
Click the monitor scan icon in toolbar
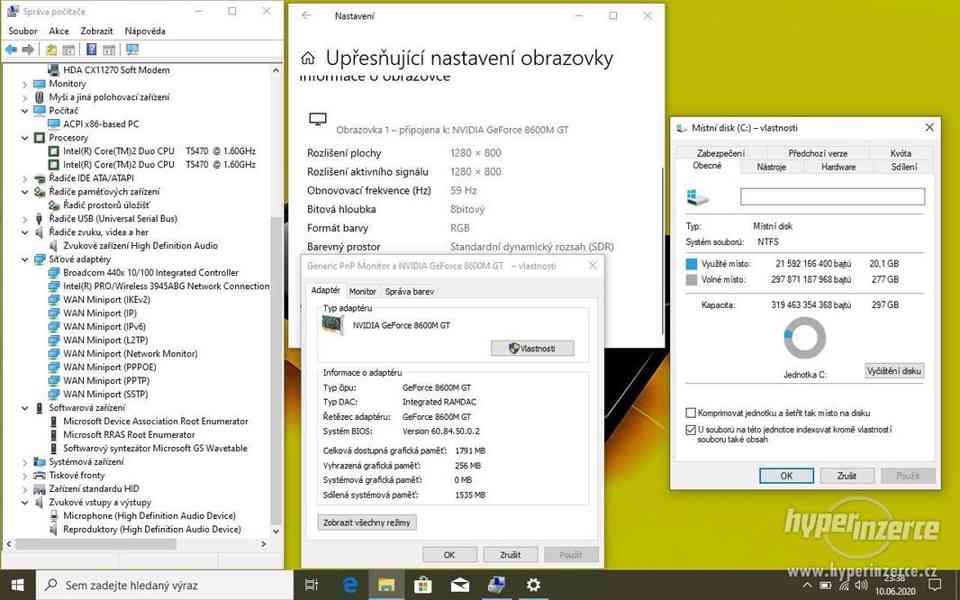(132, 50)
